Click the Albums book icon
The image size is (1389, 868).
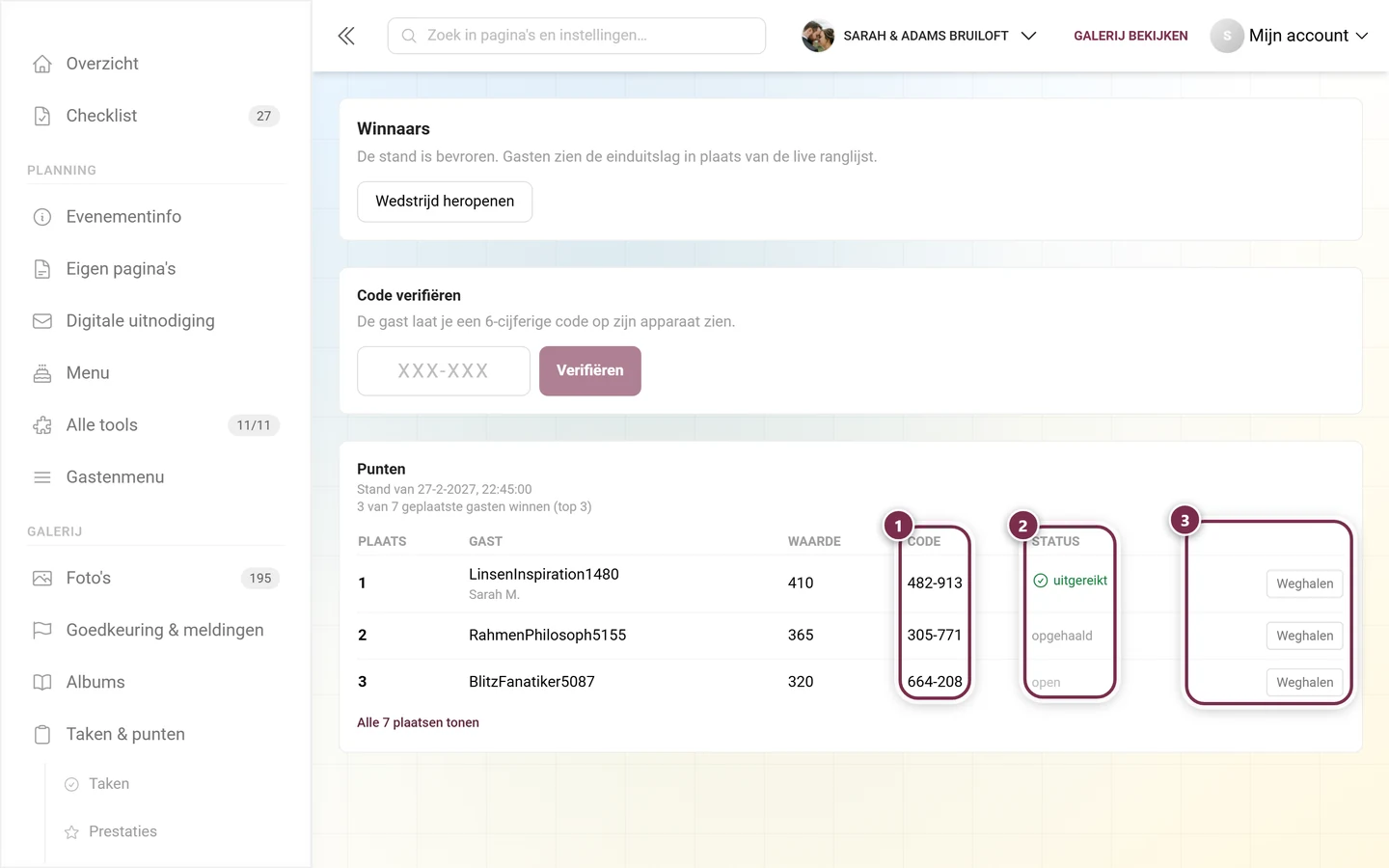42,683
